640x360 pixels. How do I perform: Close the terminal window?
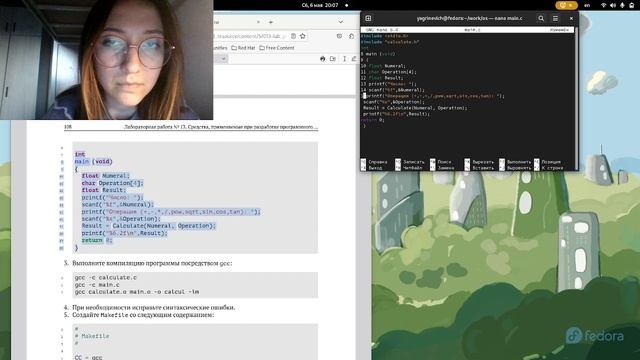(571, 18)
